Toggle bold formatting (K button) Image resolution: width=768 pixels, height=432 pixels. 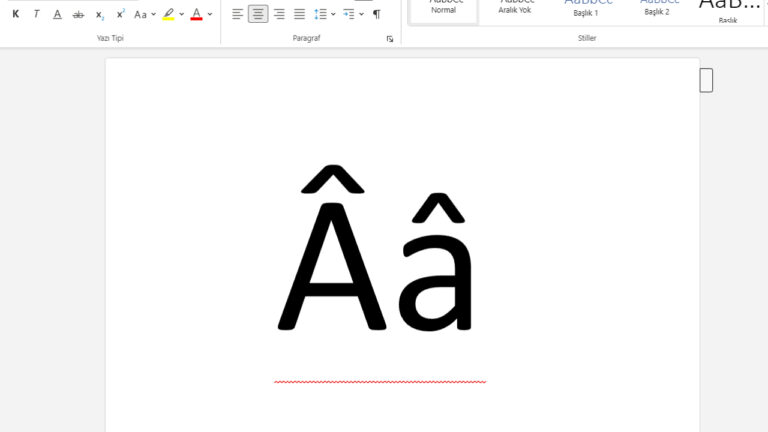[15, 14]
